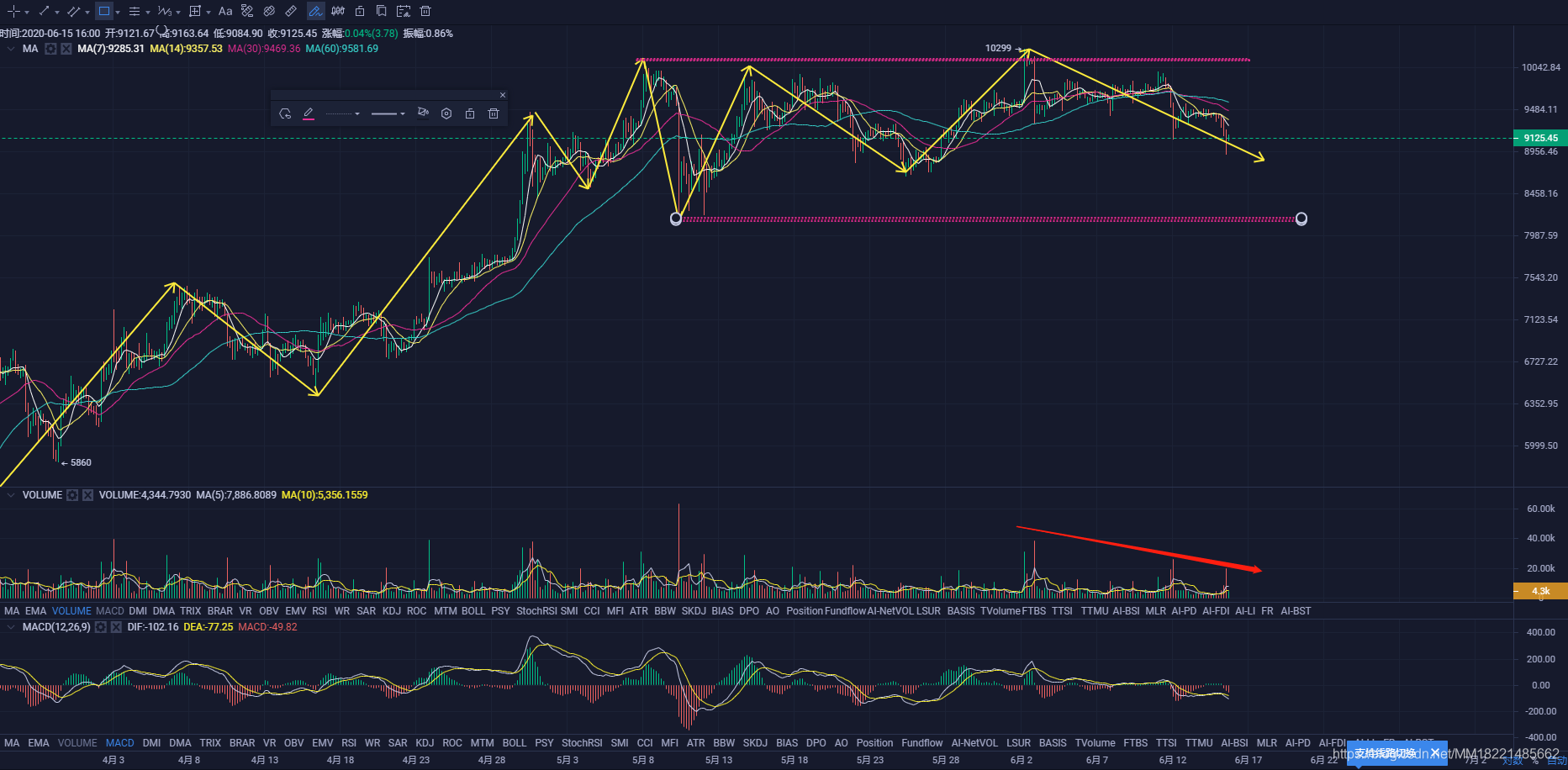Lock the selected drawing in floating toolbar
1568x770 pixels.
click(470, 113)
